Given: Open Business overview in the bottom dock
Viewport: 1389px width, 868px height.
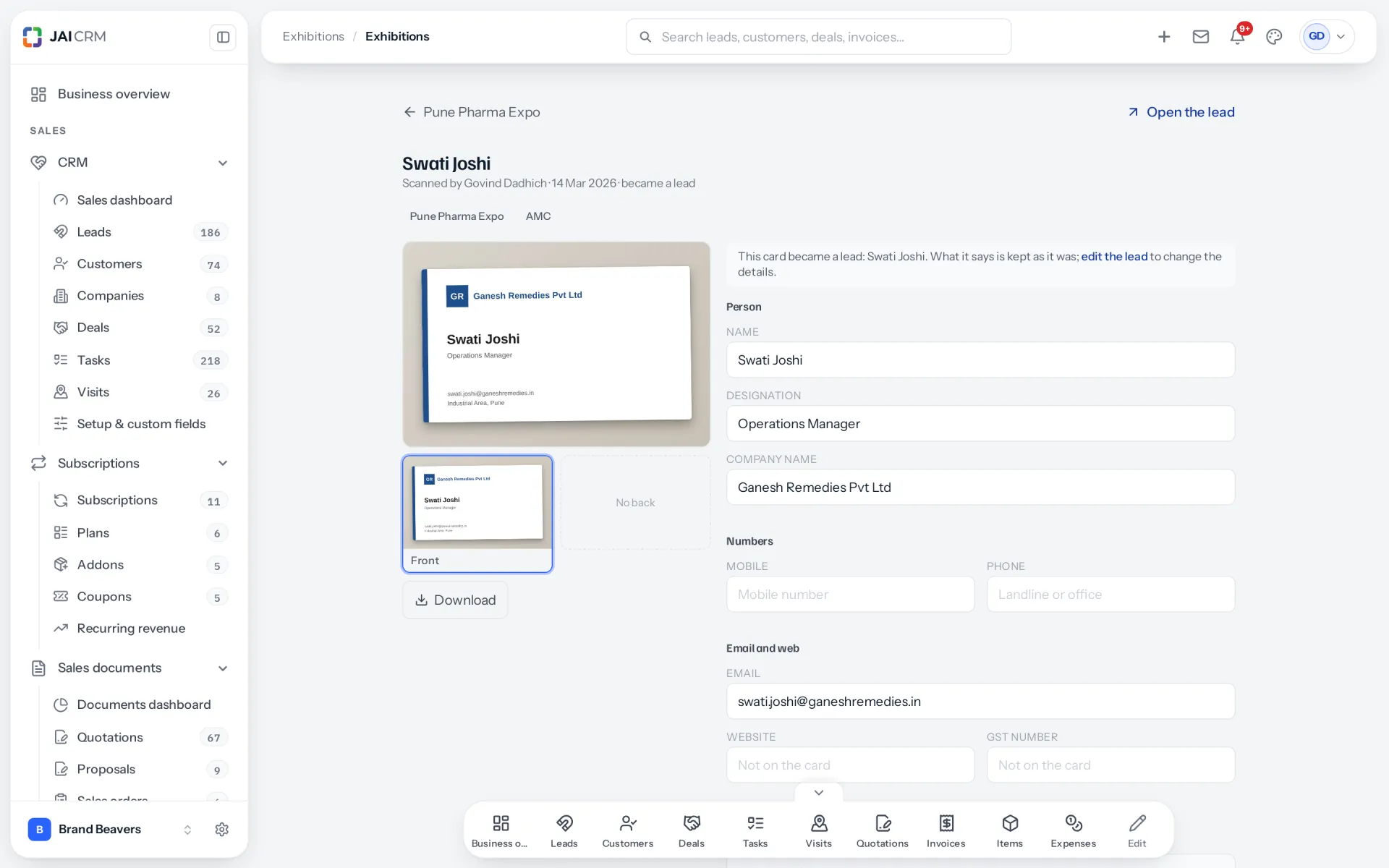Looking at the screenshot, I should pyautogui.click(x=500, y=830).
